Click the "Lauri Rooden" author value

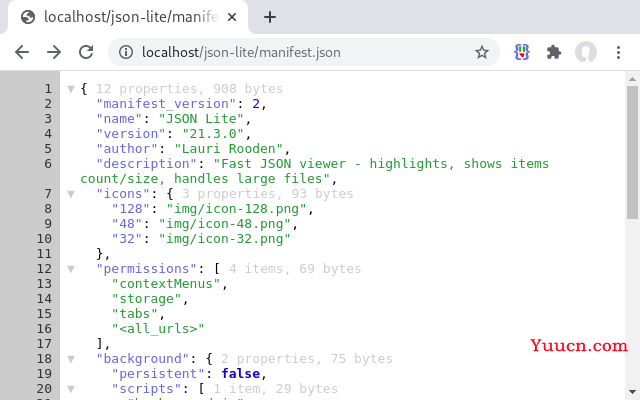click(229, 149)
